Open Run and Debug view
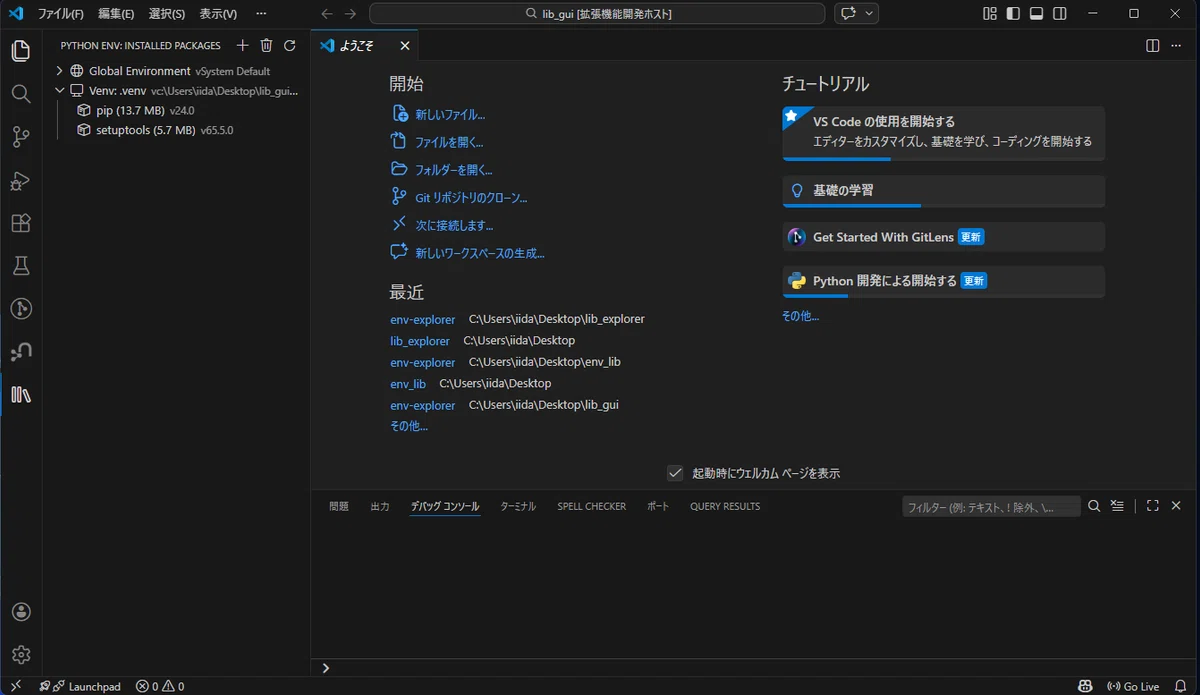 (x=21, y=180)
